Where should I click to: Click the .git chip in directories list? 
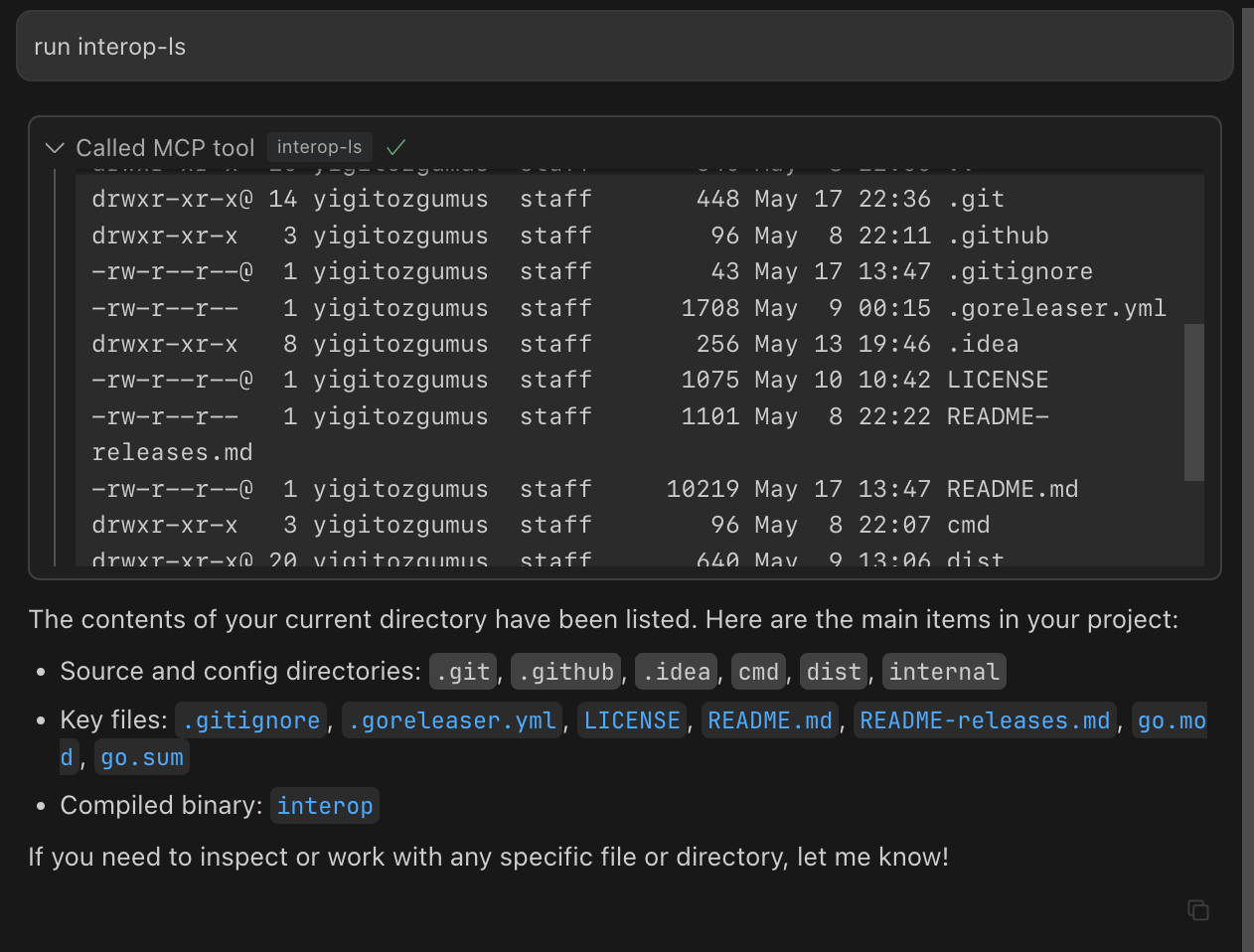(x=464, y=672)
